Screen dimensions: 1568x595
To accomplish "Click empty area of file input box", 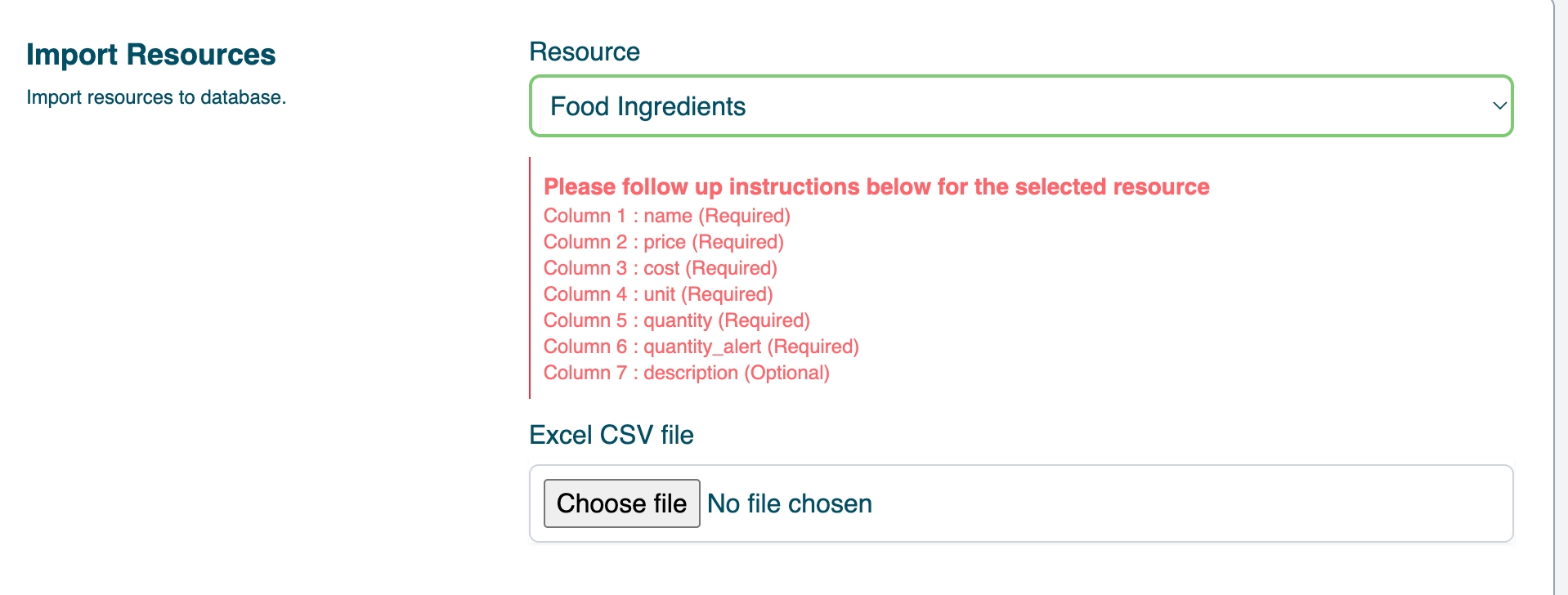I will tap(1185, 503).
